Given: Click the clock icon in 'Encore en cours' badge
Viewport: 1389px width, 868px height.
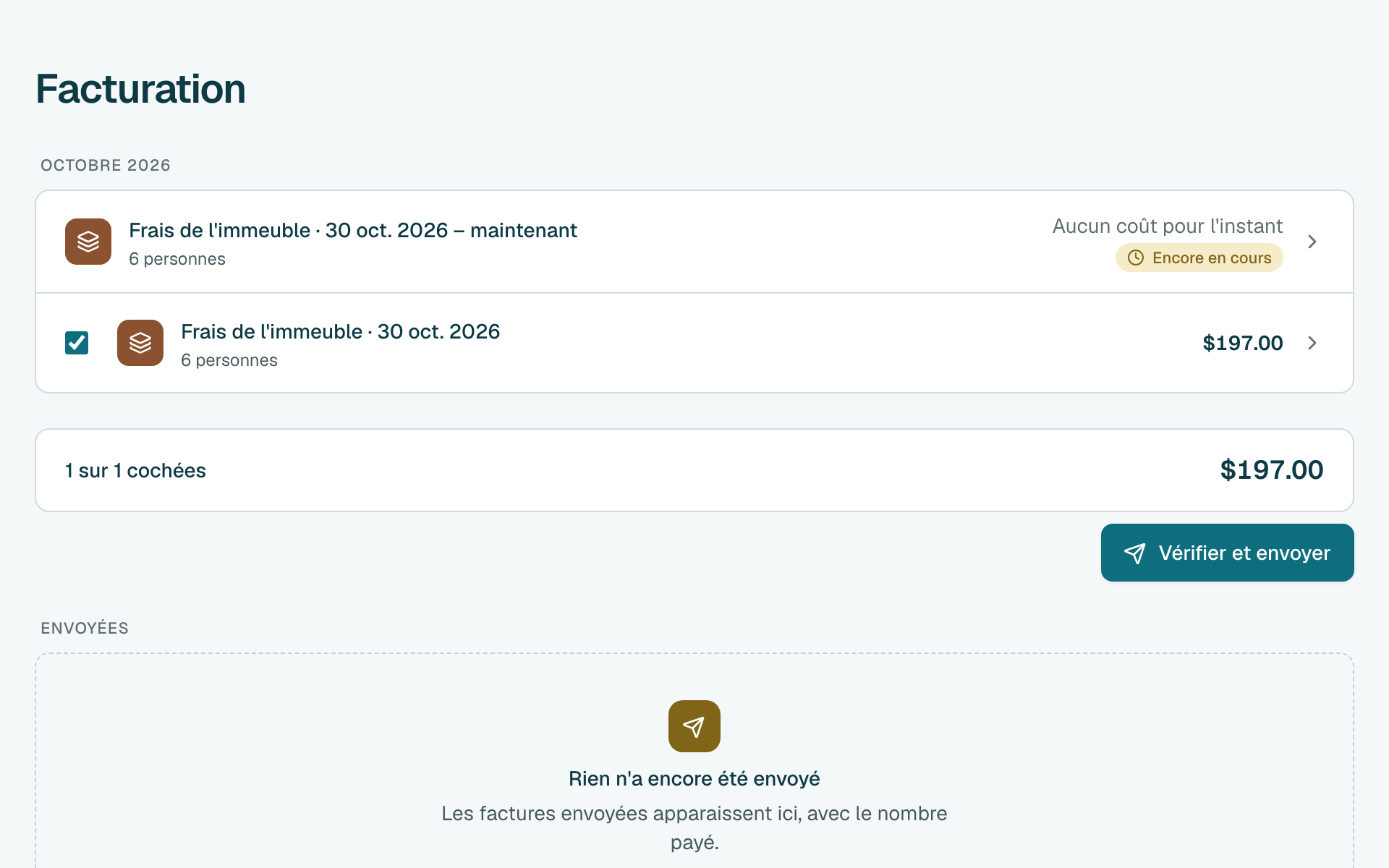Looking at the screenshot, I should [1136, 258].
